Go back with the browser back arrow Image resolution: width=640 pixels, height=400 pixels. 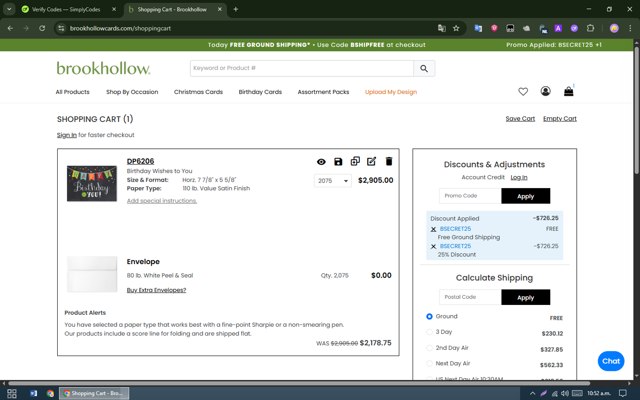(10, 28)
